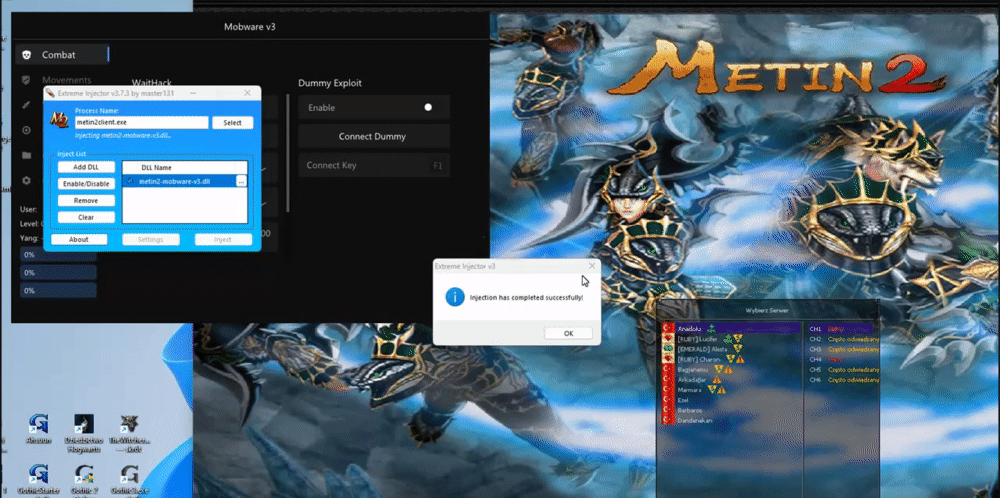
Task: Select channel CH1
Action: pos(840,329)
